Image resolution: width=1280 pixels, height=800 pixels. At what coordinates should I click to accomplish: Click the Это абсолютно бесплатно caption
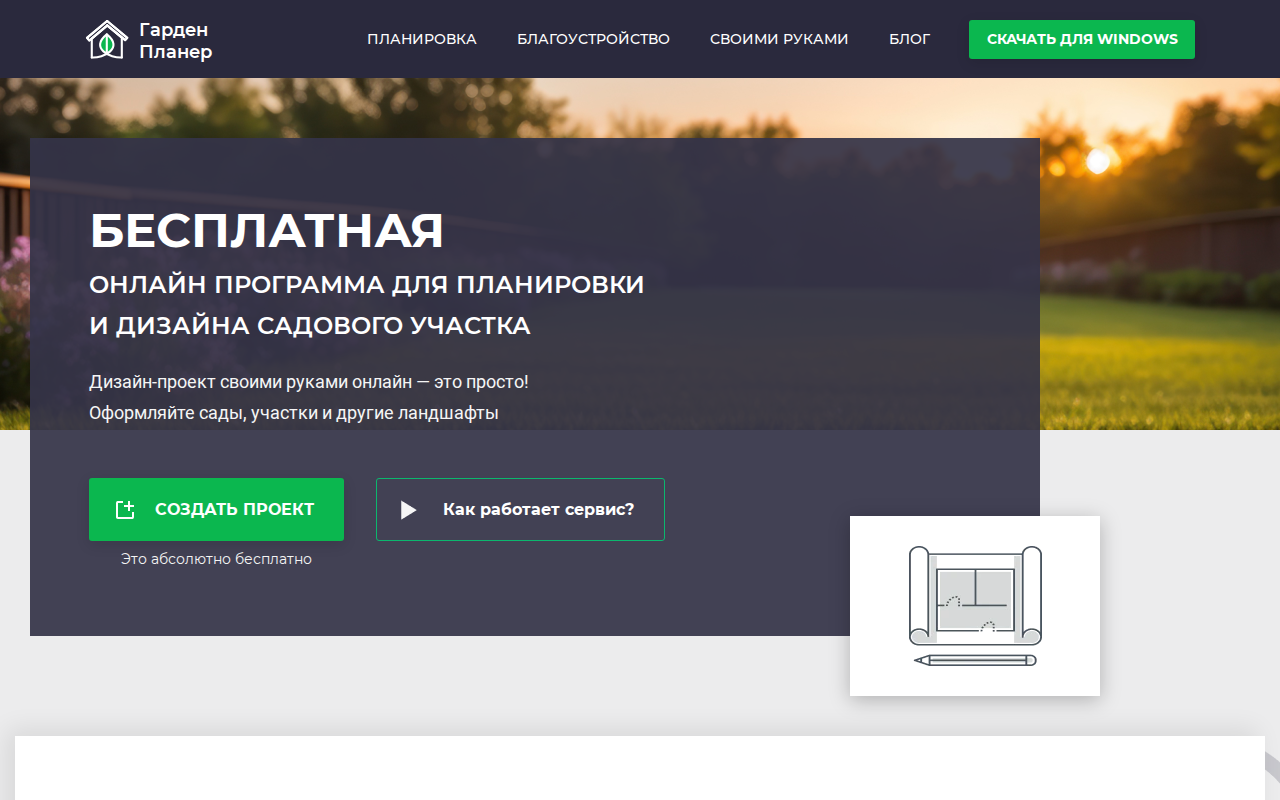(216, 559)
